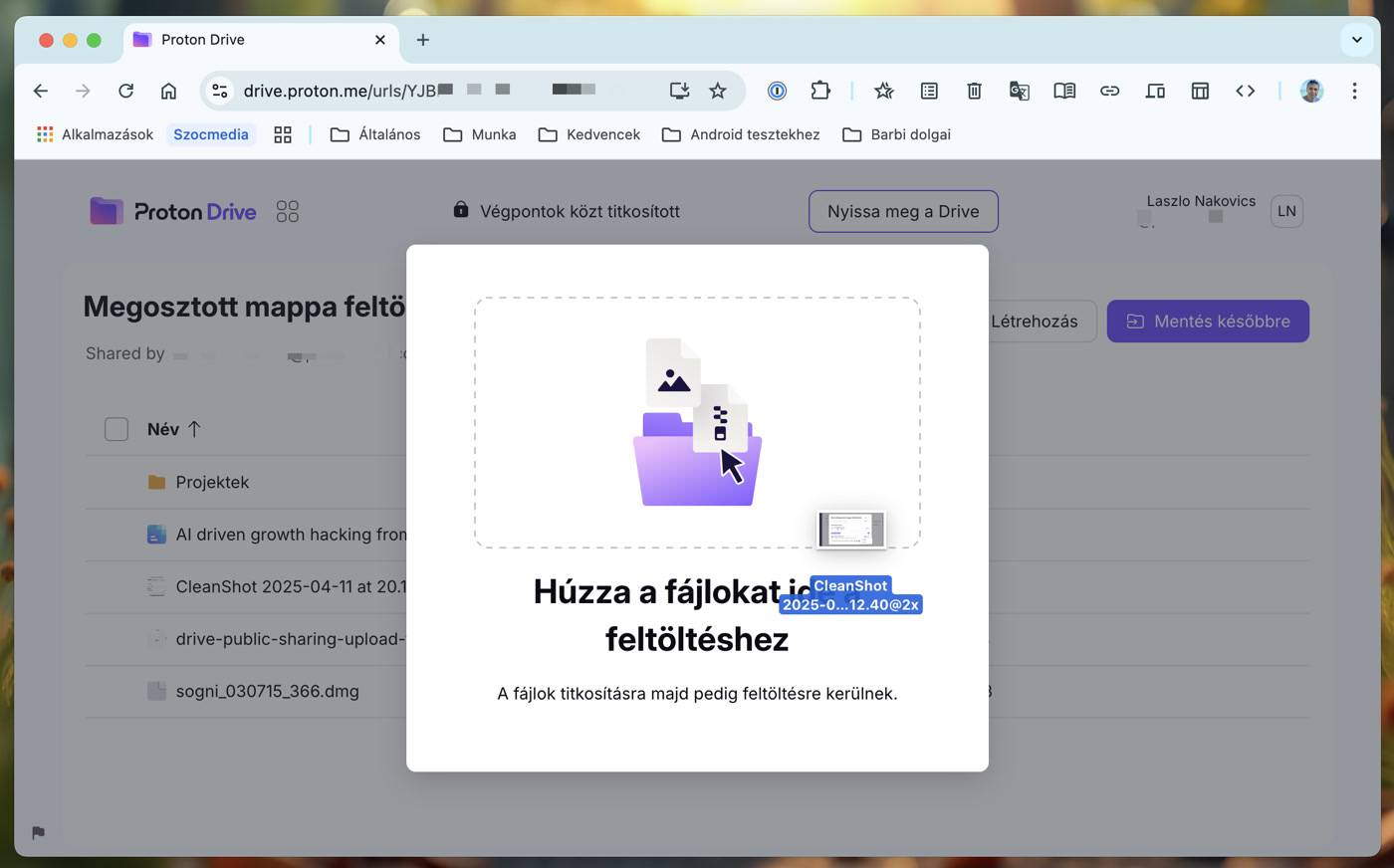This screenshot has height=868, width=1394.
Task: Click the Projektek folder icon
Action: point(156,482)
